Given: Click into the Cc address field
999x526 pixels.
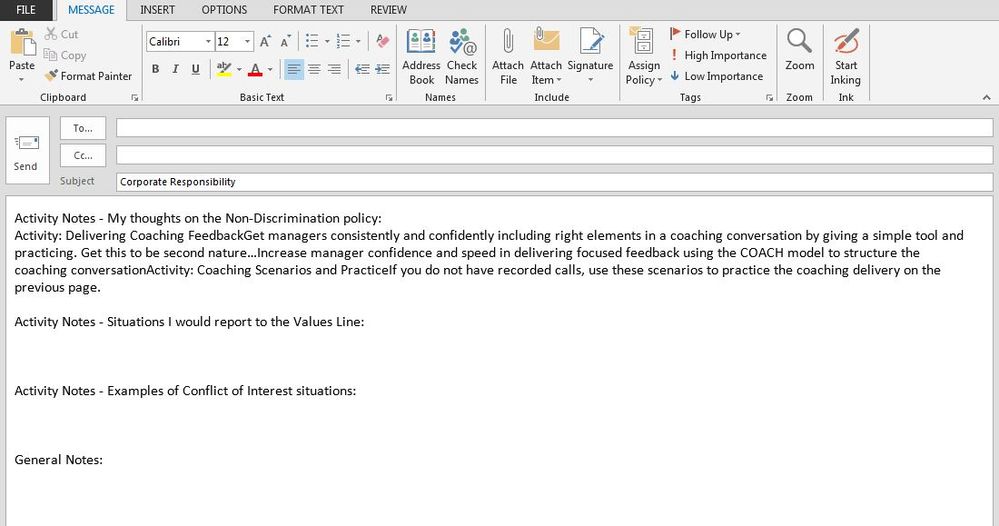Looking at the screenshot, I should pos(554,155).
